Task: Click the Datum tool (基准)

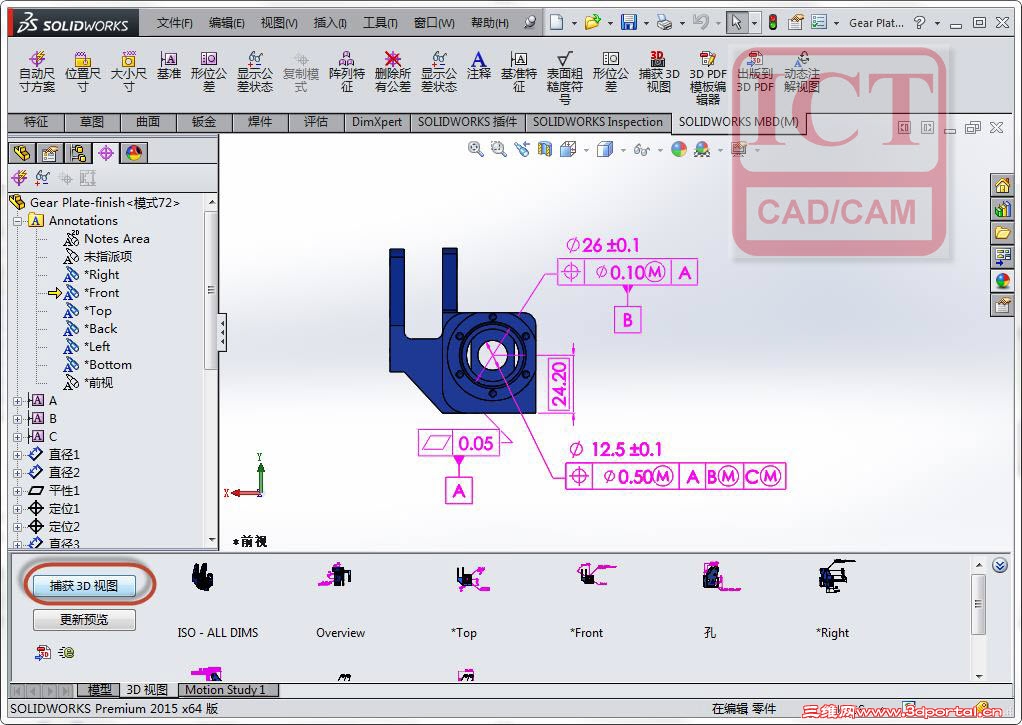Action: click(169, 66)
